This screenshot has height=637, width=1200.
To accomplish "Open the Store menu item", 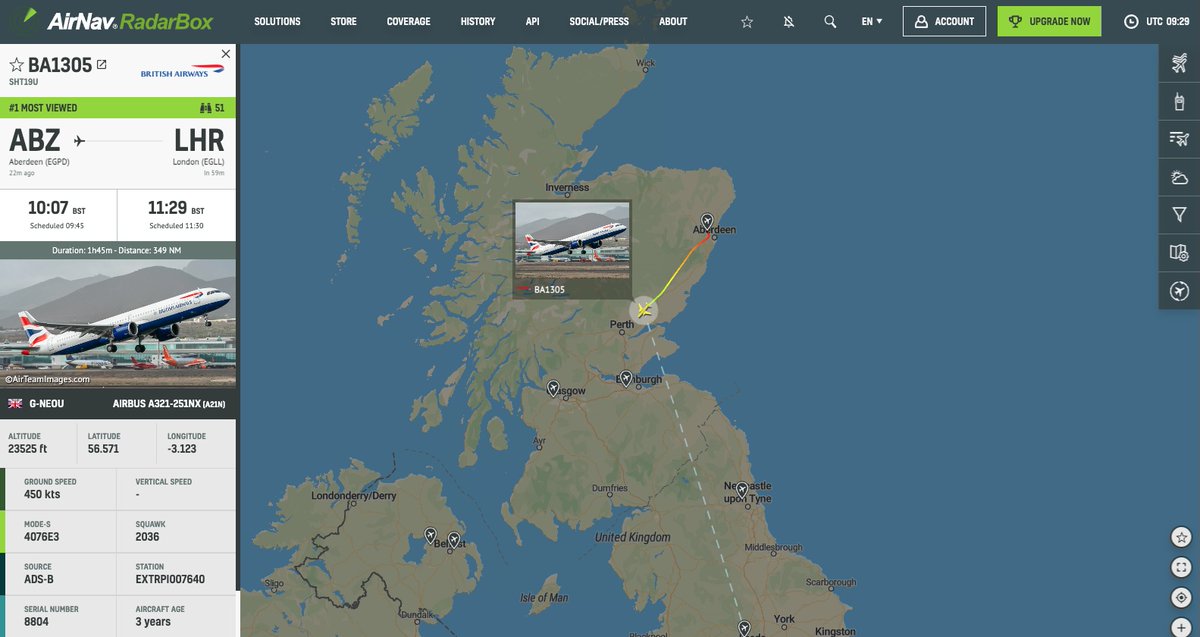I will 343,21.
